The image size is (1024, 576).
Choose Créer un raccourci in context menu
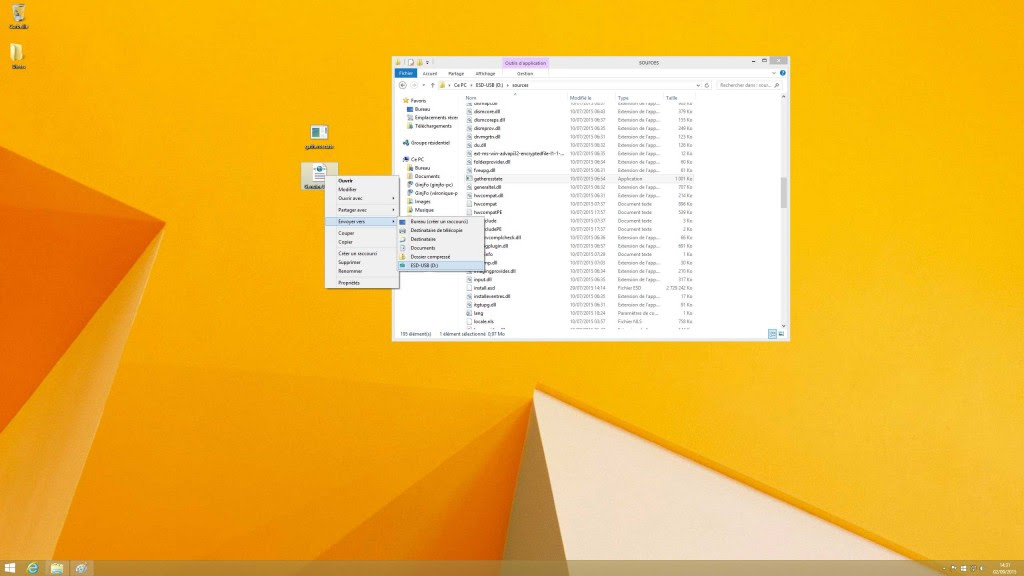click(x=362, y=253)
